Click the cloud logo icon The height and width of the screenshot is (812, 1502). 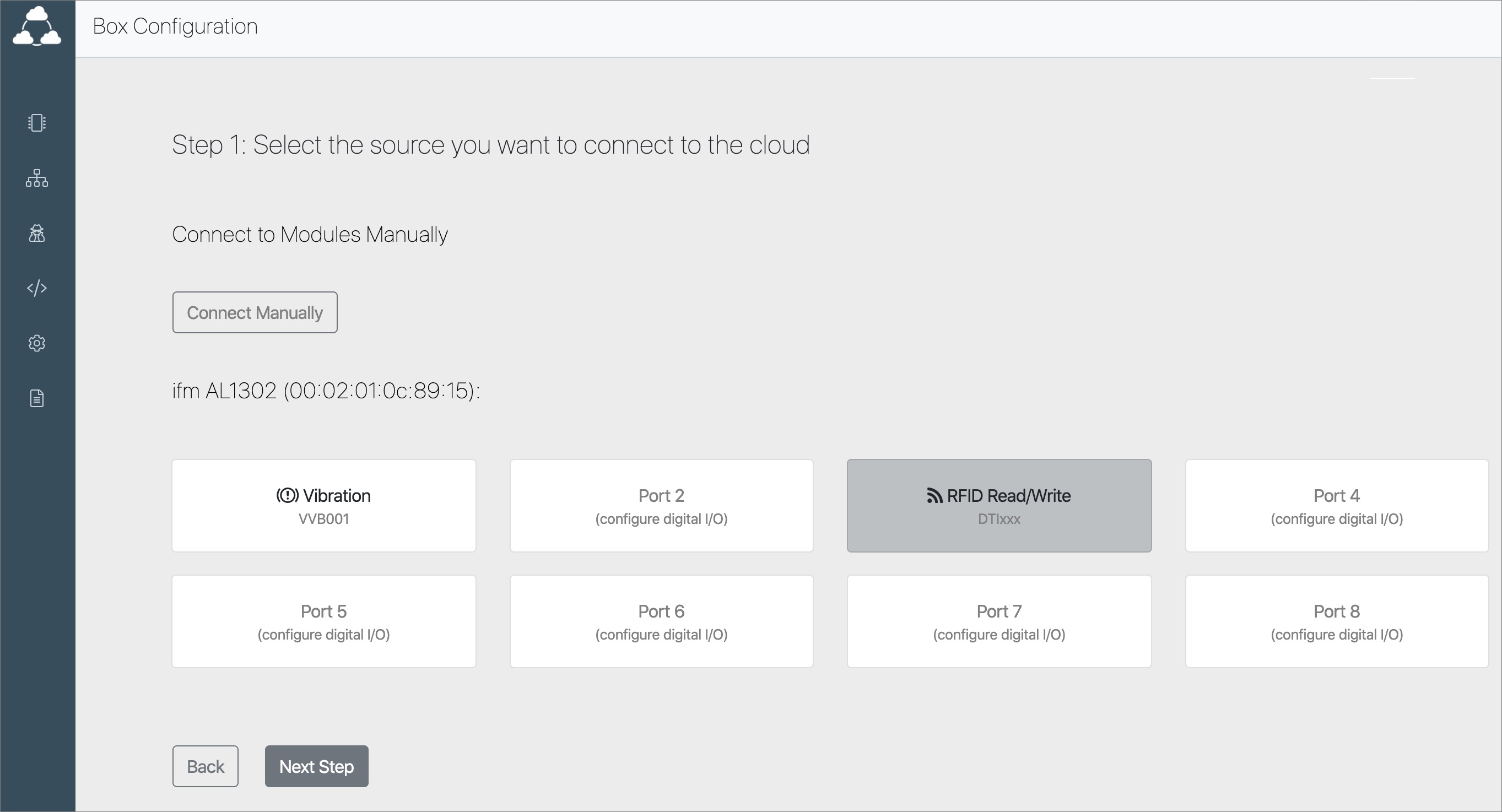tap(37, 26)
